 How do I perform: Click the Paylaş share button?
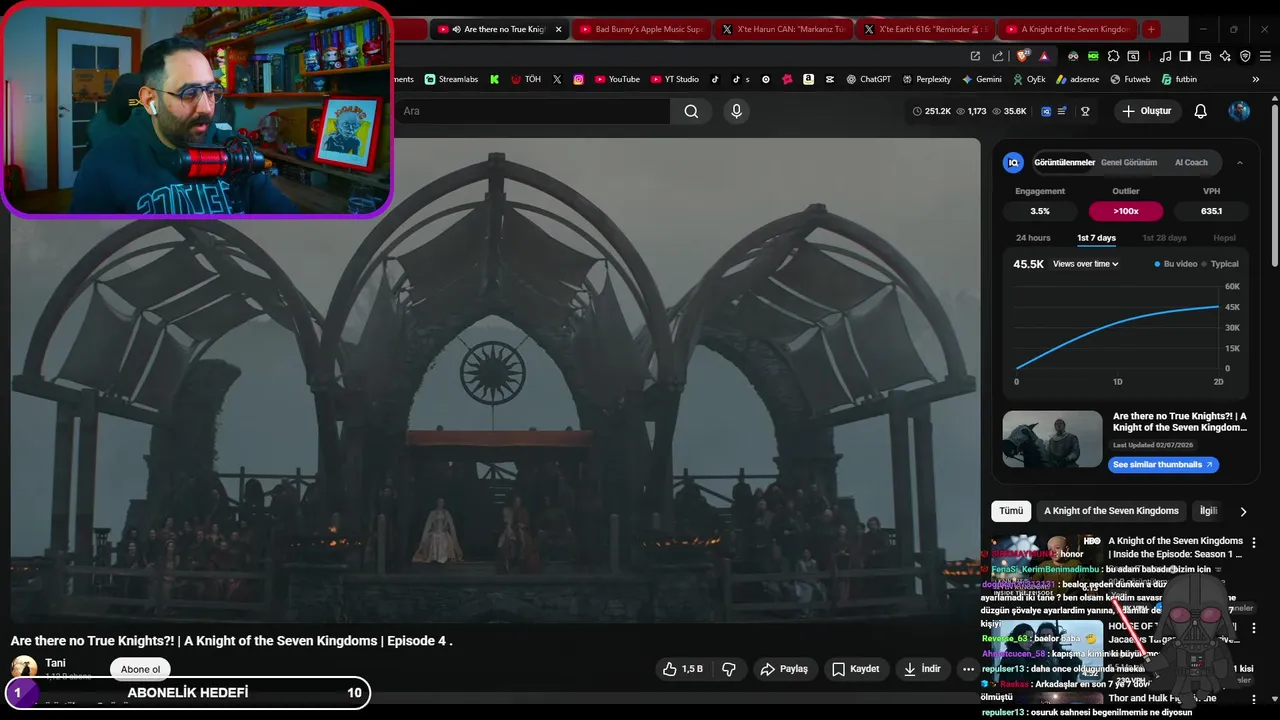(x=784, y=669)
